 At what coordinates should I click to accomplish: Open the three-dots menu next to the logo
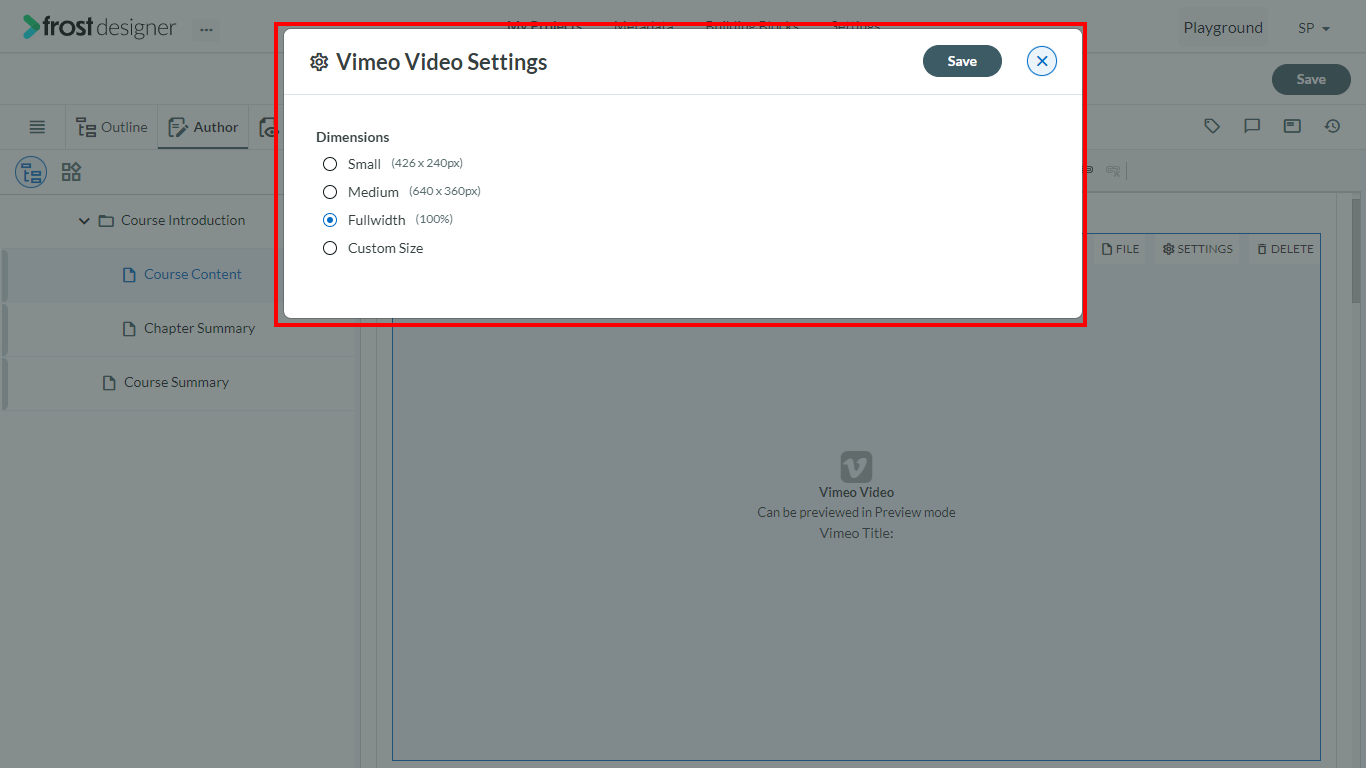coord(206,29)
